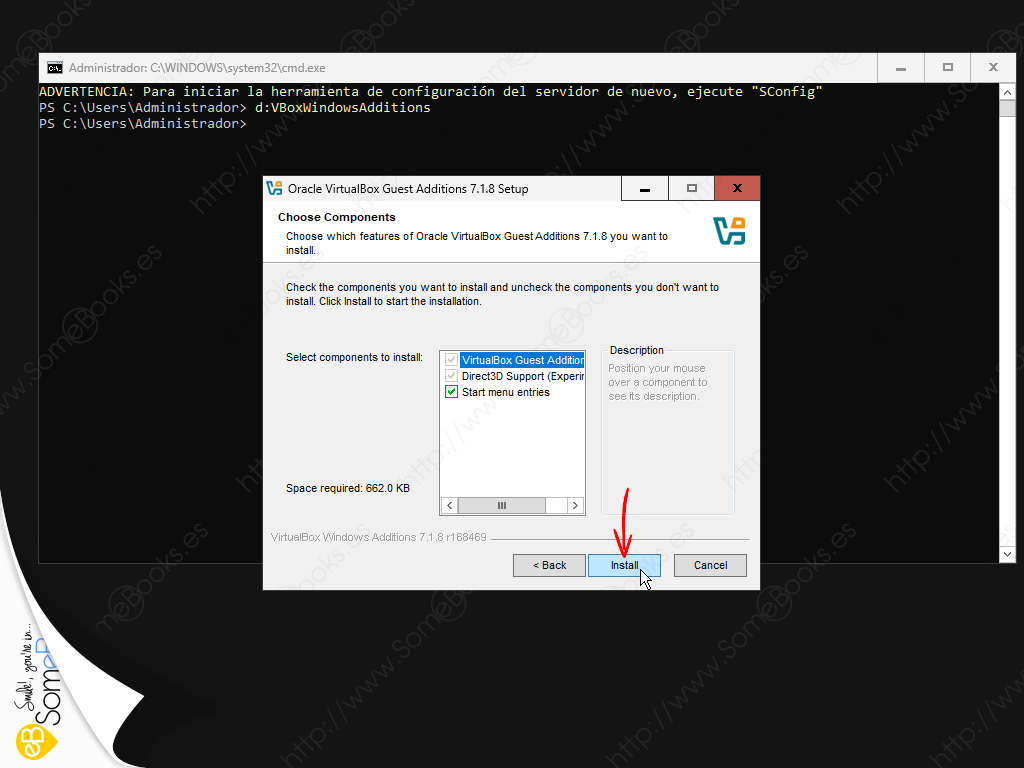Click the VirtualBox logo in the dialog header

(x=729, y=231)
